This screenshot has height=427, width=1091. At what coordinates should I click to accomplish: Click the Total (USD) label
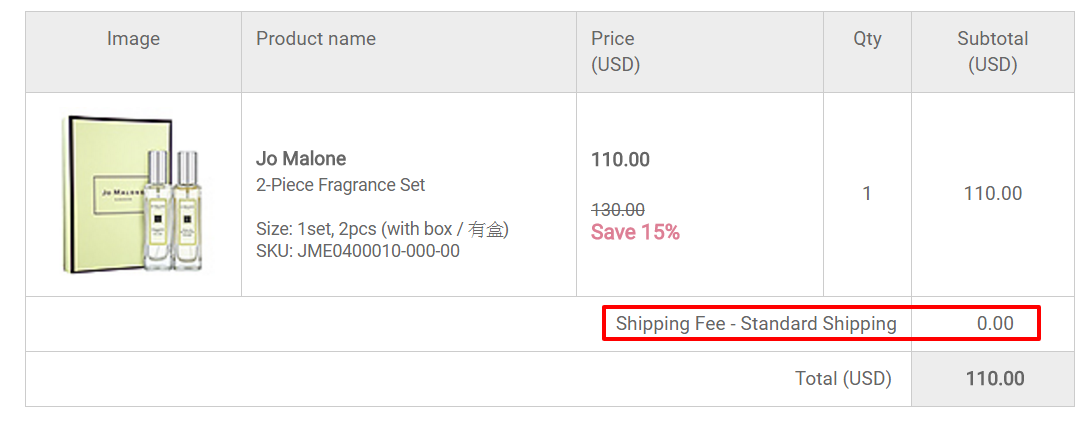pyautogui.click(x=843, y=379)
